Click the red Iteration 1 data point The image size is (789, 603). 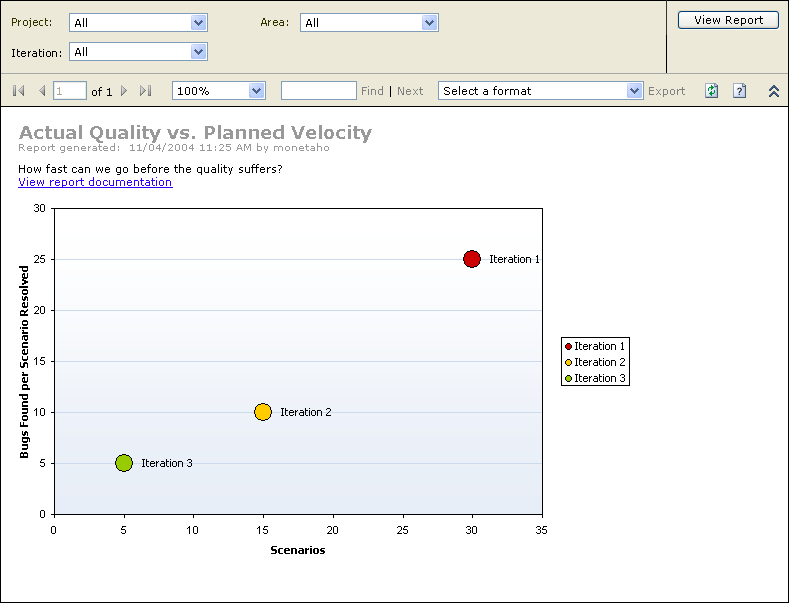pyautogui.click(x=472, y=259)
